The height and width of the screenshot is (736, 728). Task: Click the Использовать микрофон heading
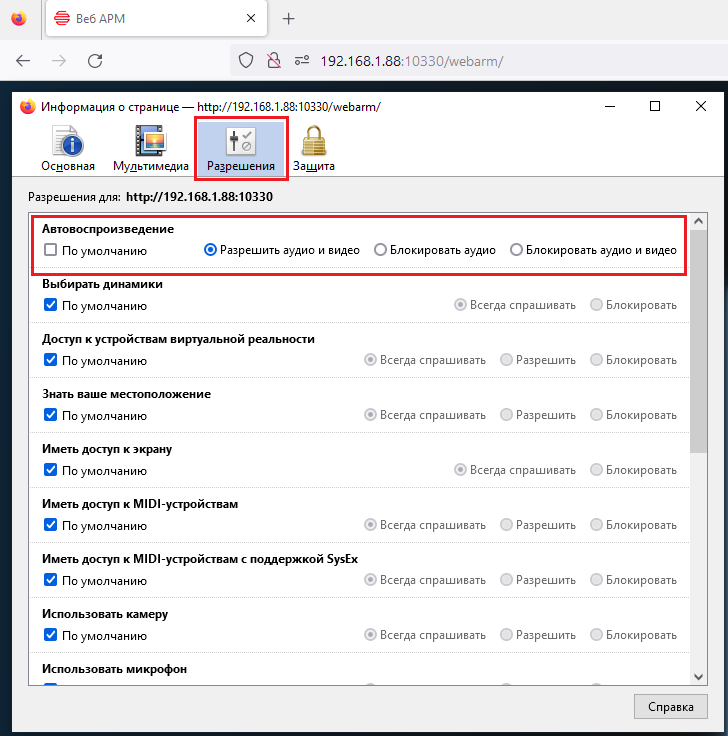tap(115, 669)
